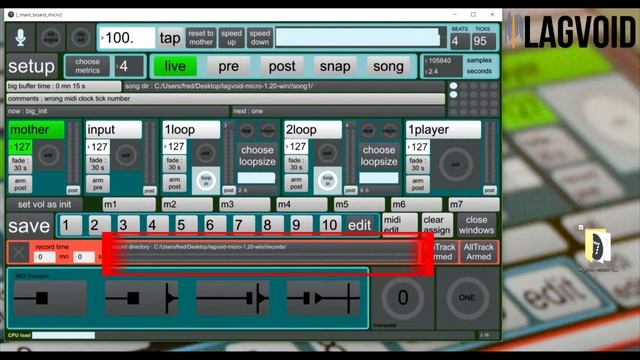This screenshot has width=640, height=360.
Task: Click the mother volume 127 number box
Action: point(20,147)
